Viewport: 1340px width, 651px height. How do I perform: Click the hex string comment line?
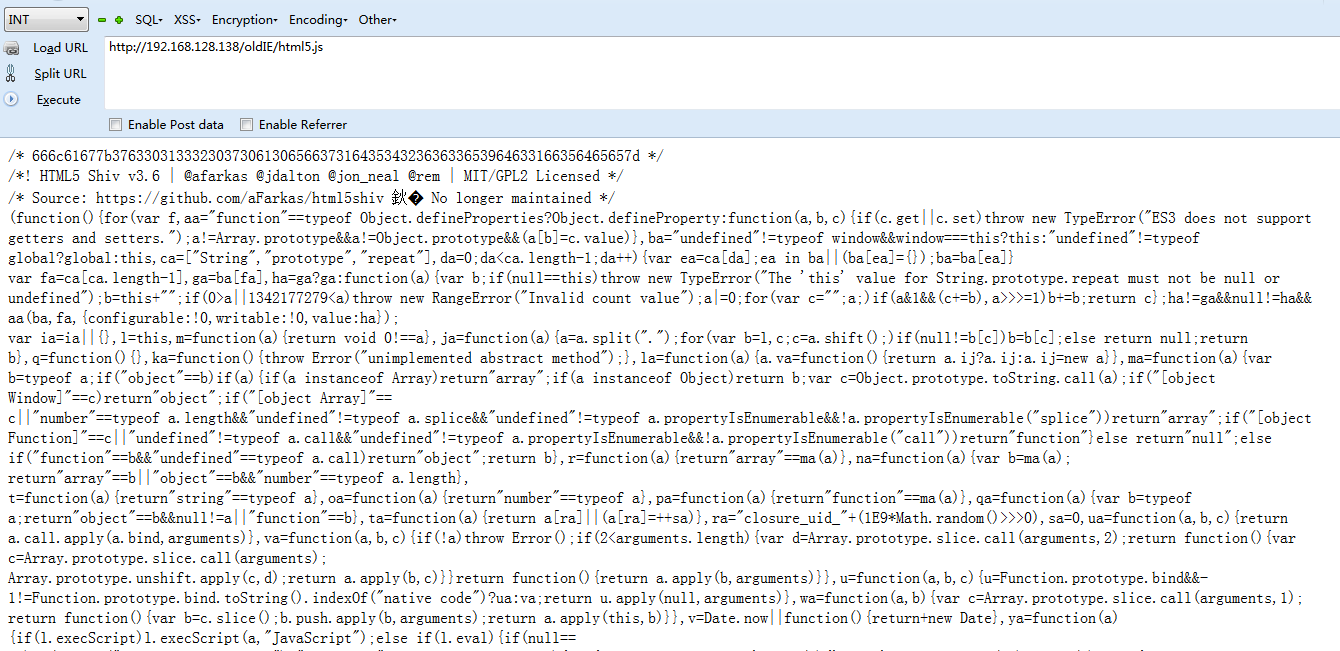[335, 156]
